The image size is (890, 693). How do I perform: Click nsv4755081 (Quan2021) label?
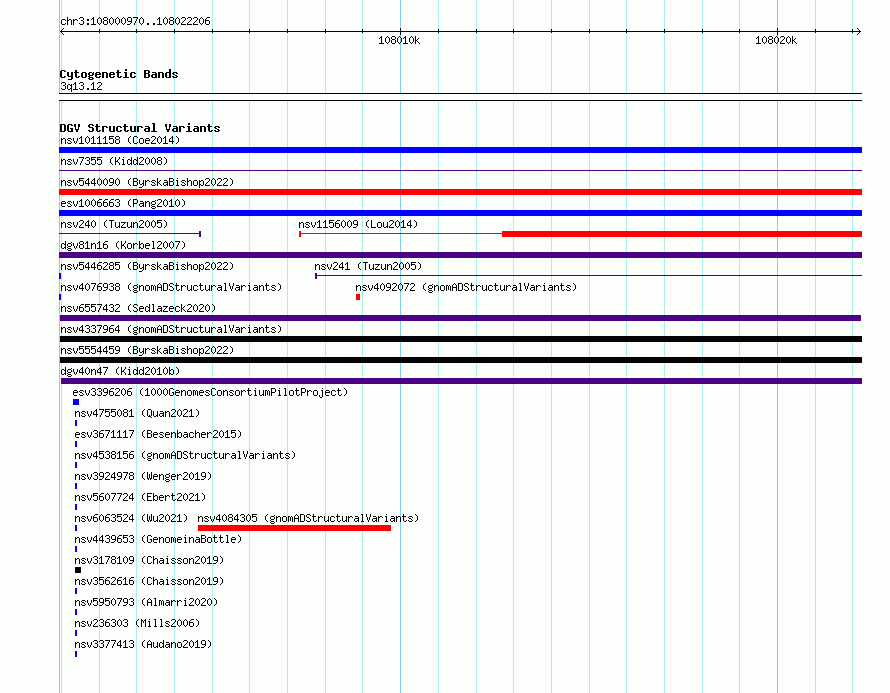137,413
